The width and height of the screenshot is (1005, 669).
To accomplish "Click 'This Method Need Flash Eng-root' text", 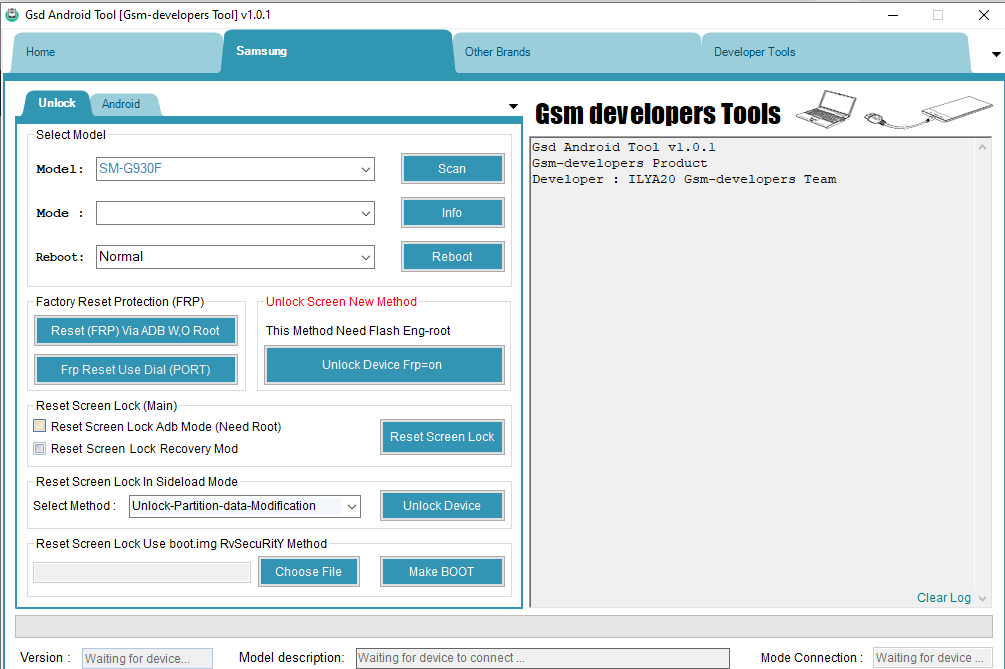I will 358,331.
